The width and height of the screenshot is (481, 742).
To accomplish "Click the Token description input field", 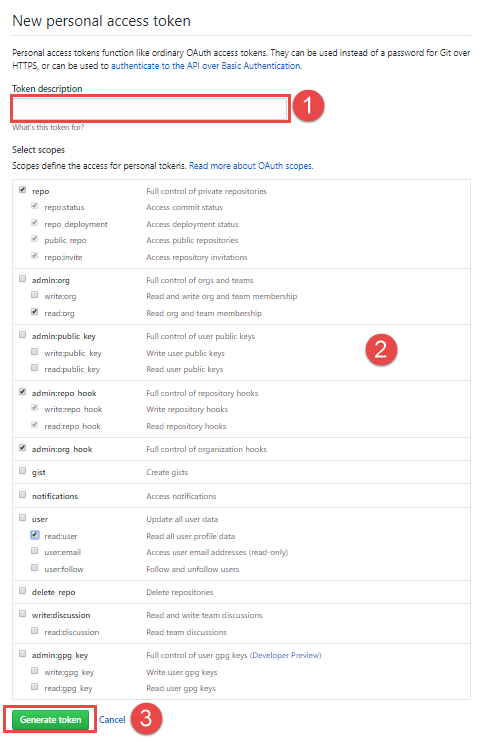I will pyautogui.click(x=150, y=108).
